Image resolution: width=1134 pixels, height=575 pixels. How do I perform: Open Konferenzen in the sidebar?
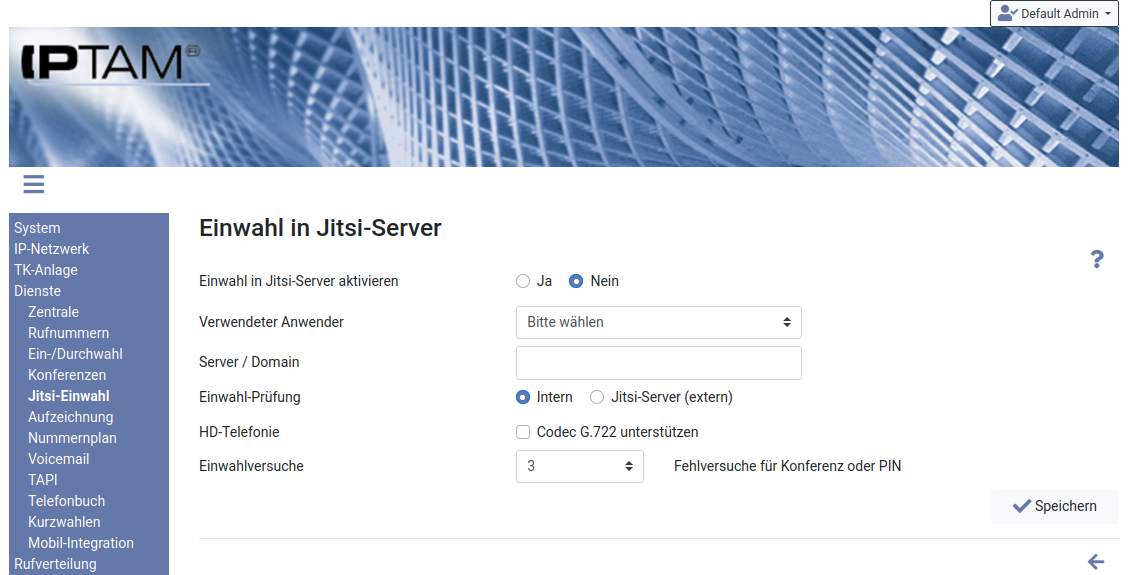[x=67, y=375]
